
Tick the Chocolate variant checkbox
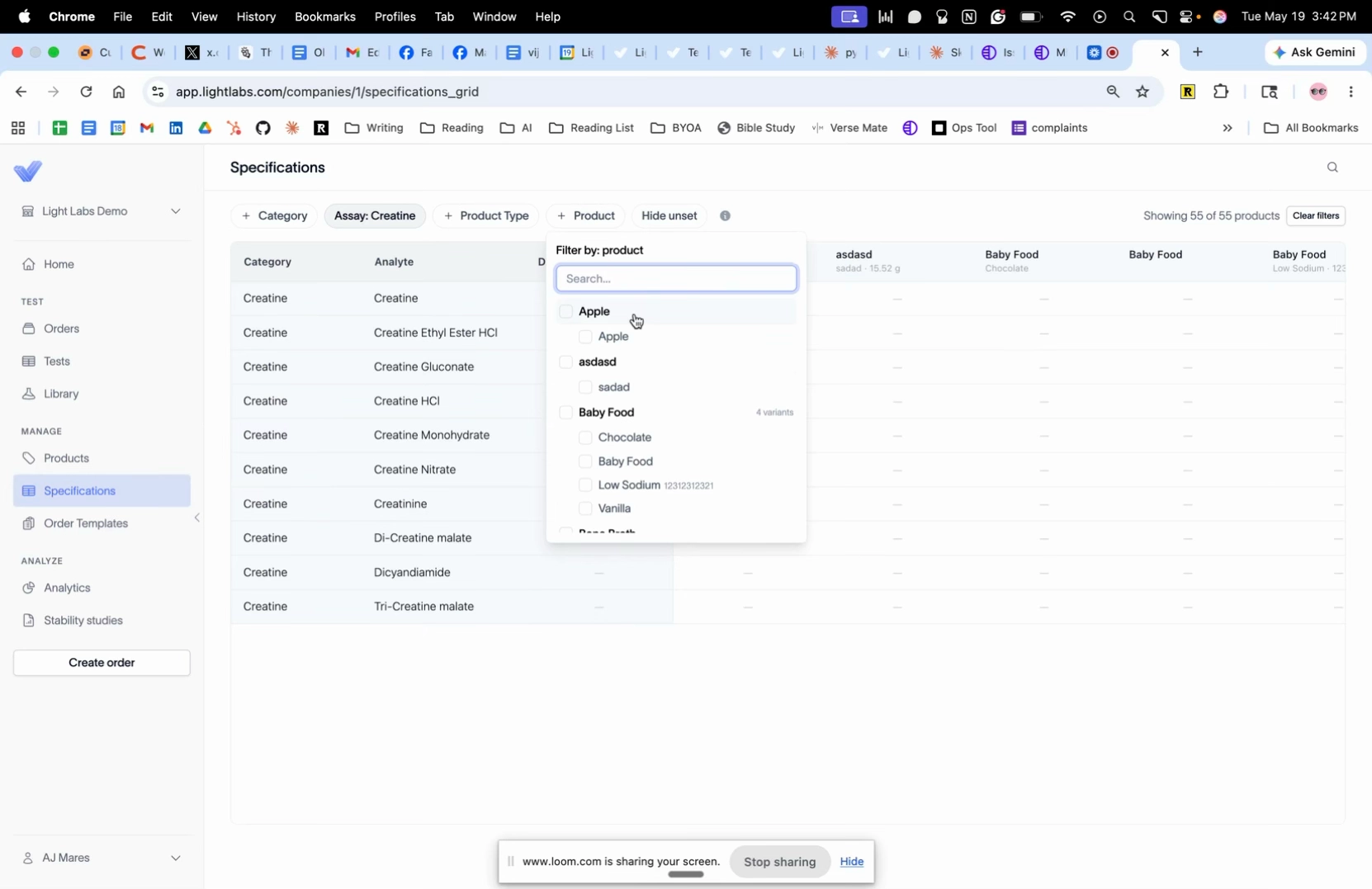point(585,437)
